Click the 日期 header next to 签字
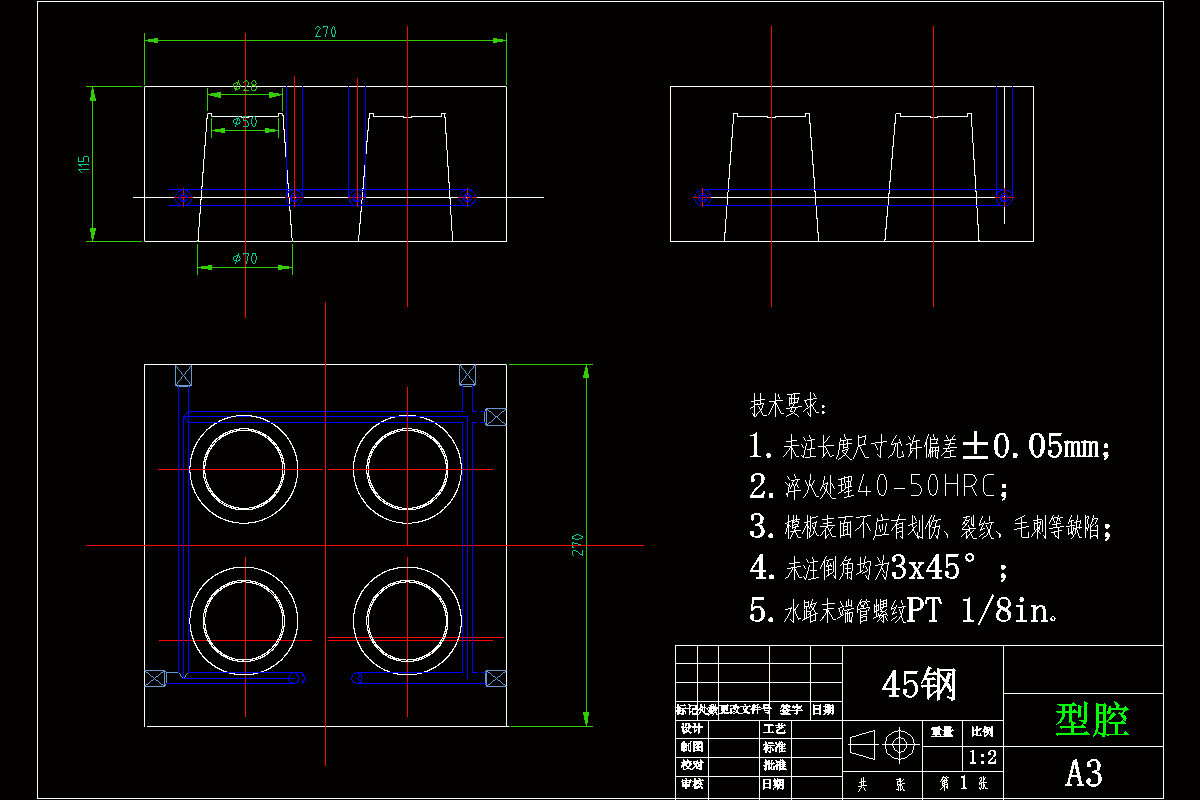Screen dimensions: 1200x800 (x=824, y=710)
